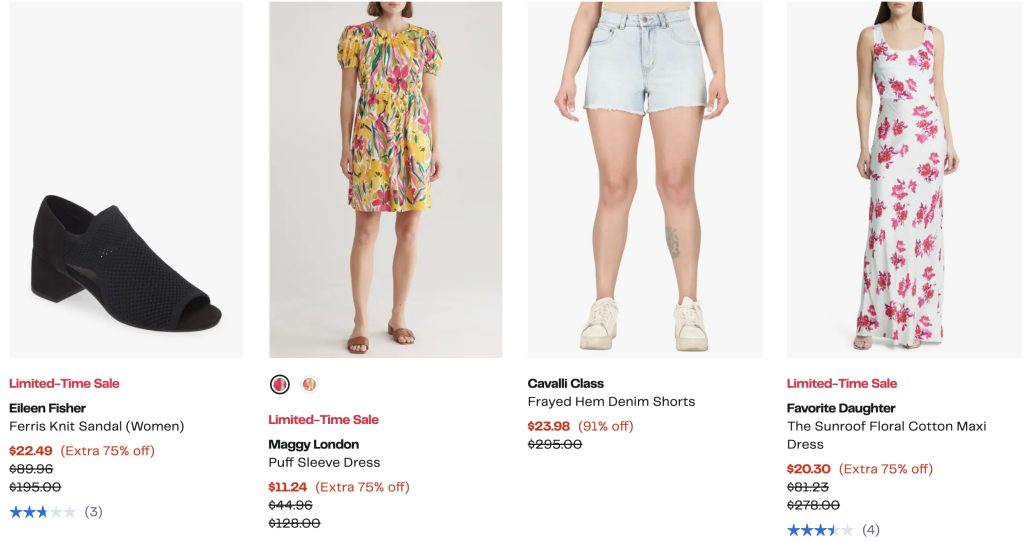Click the Cavalli Class brand name
The height and width of the screenshot is (542, 1024).
pyautogui.click(x=566, y=383)
